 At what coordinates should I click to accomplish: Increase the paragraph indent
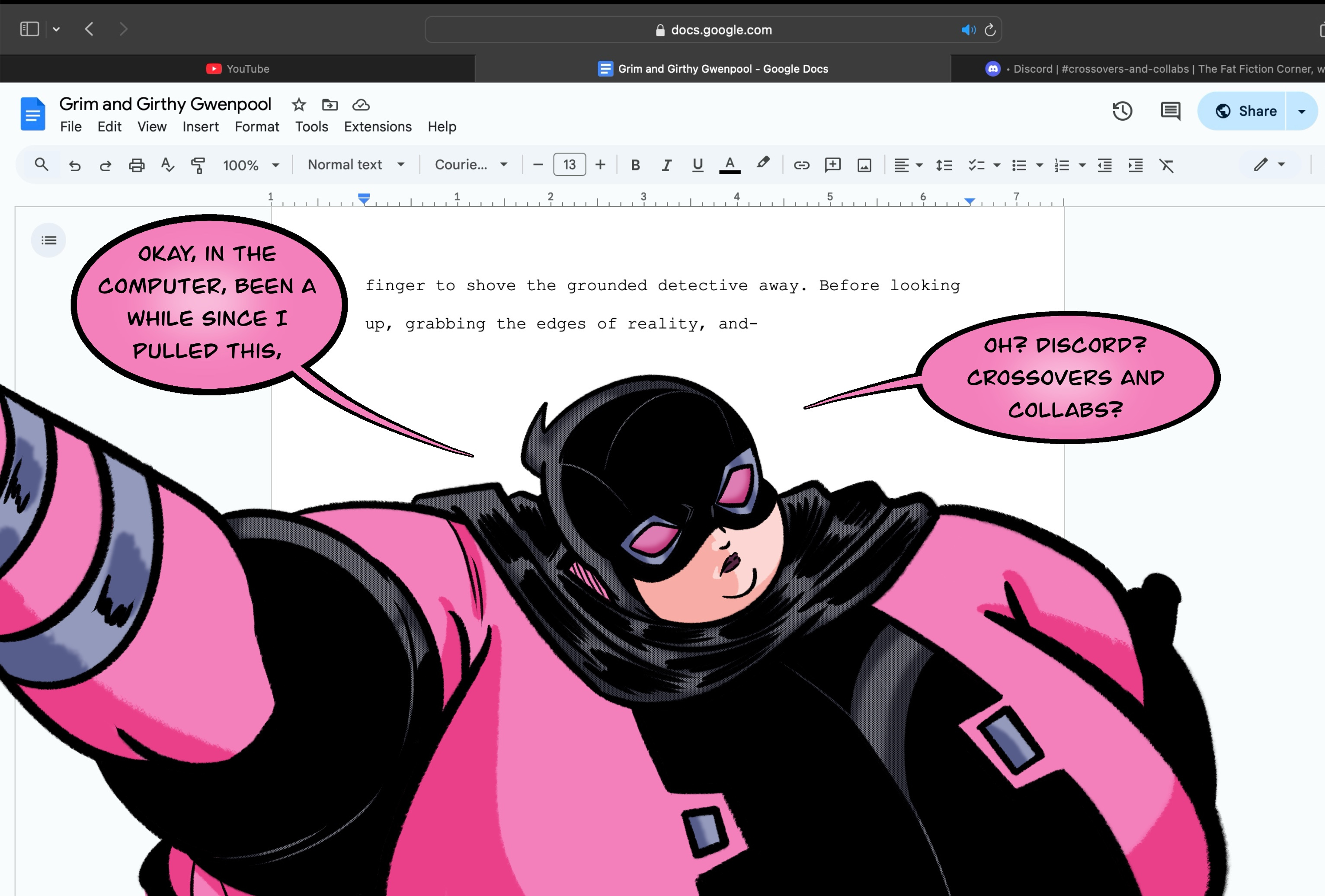coord(1136,165)
